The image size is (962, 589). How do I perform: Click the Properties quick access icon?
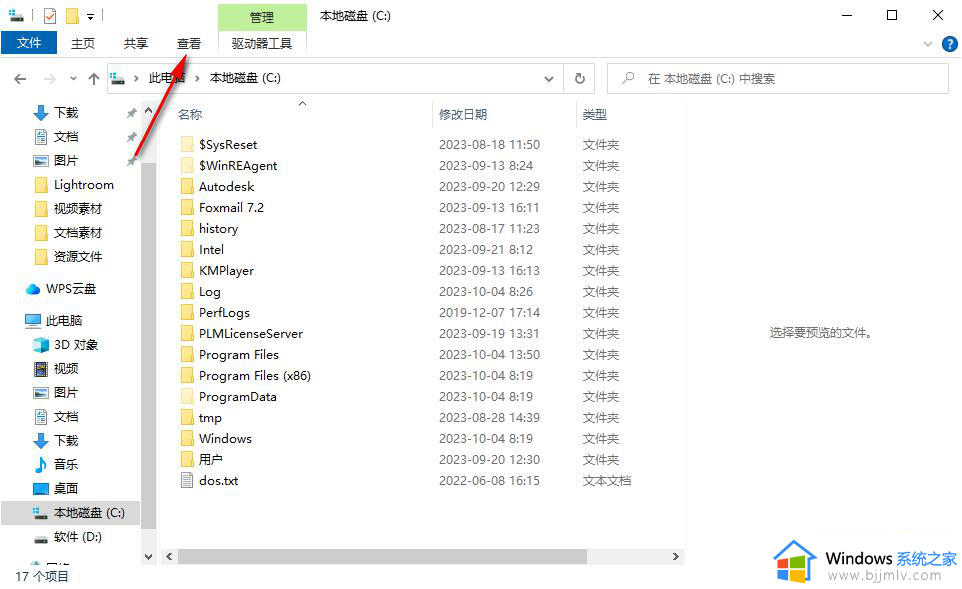click(50, 16)
